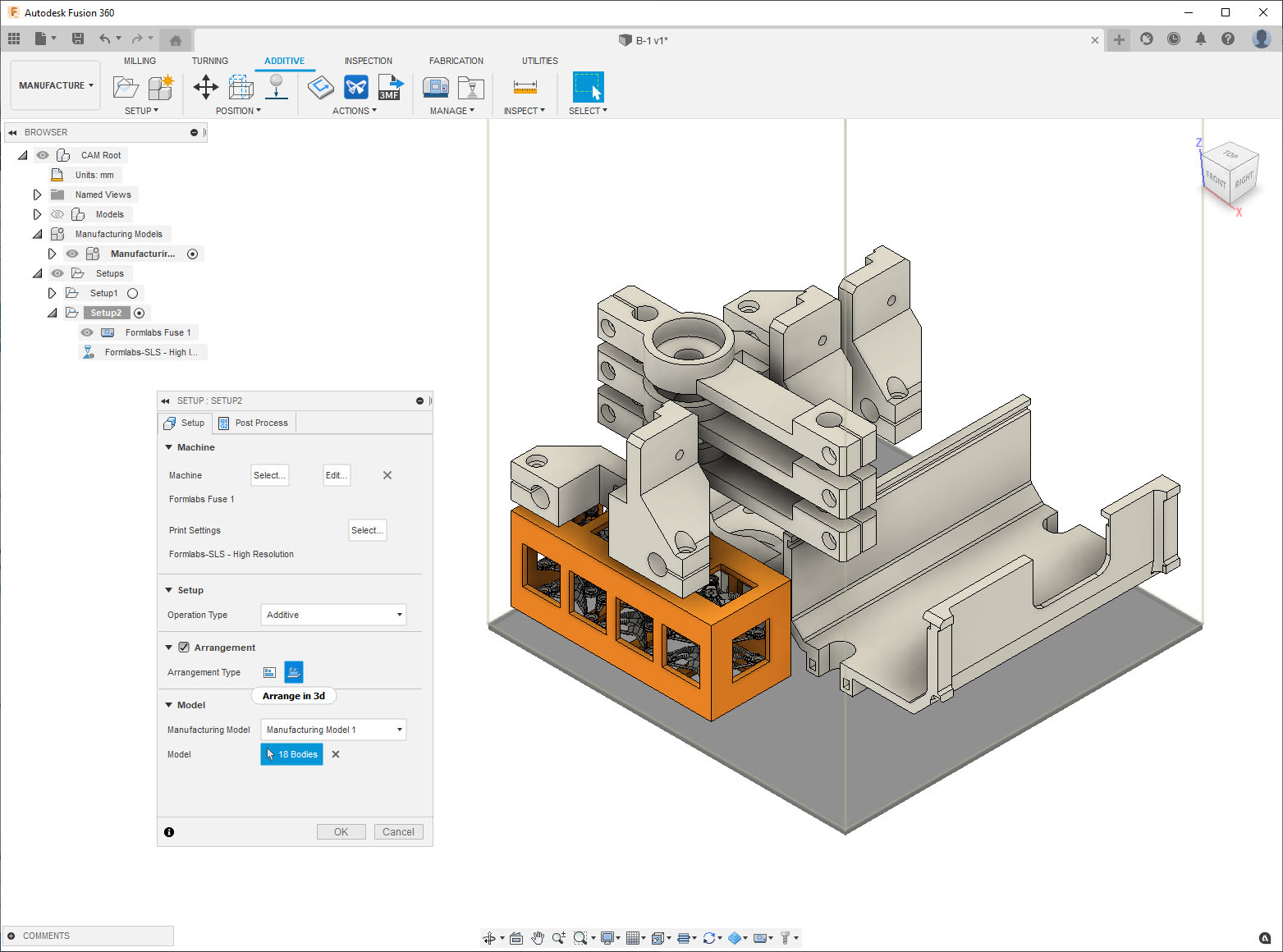Click the Select tool icon
Image resolution: width=1283 pixels, height=952 pixels.
click(588, 87)
